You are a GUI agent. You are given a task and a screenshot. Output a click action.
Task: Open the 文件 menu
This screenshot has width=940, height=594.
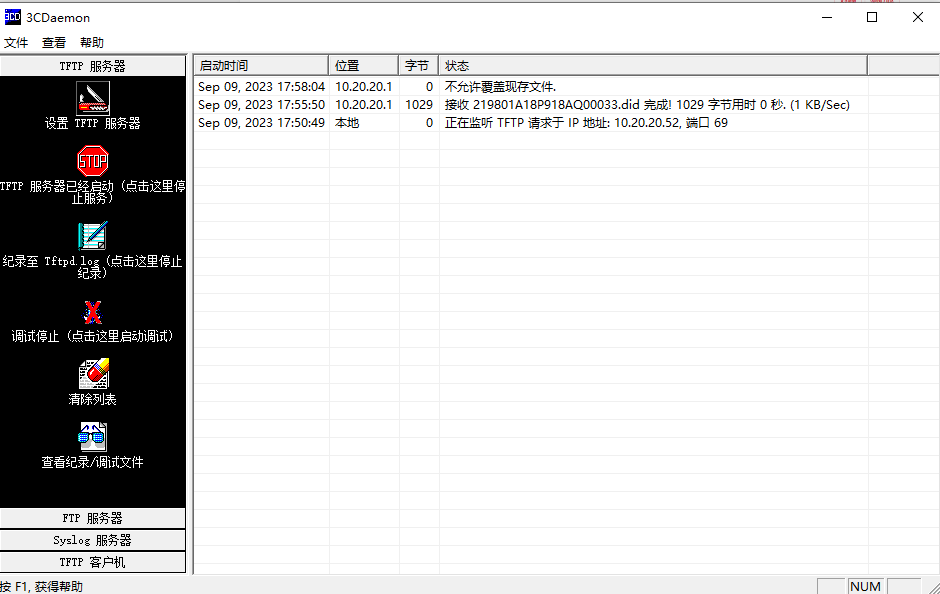click(16, 43)
